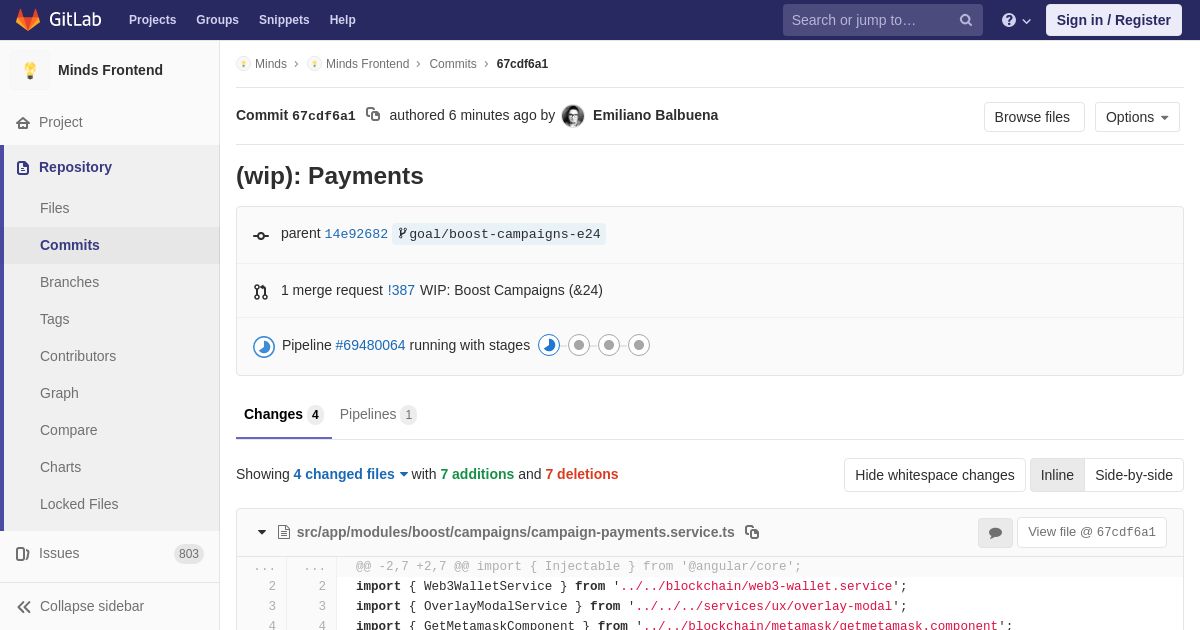The image size is (1200, 630).
Task: Open branch goal/boost-campaigns-e24
Action: pos(499,234)
